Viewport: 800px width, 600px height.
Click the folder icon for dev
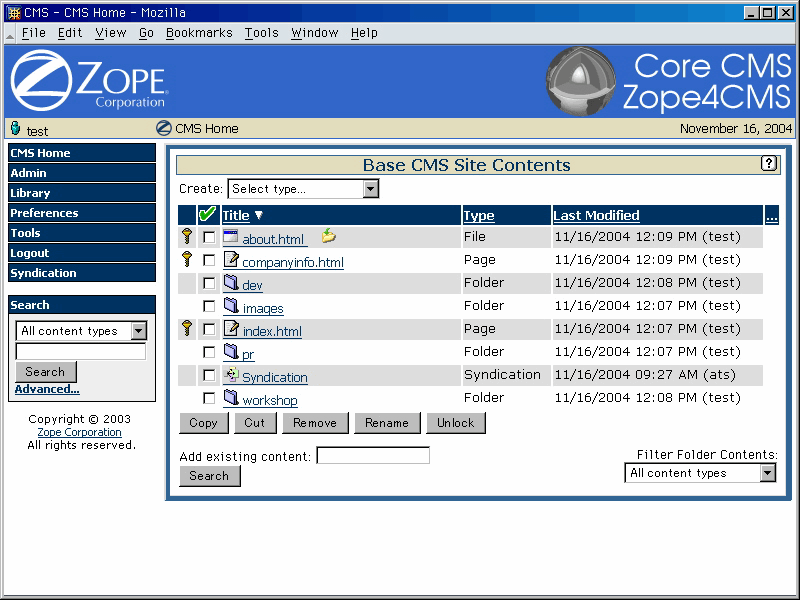click(x=231, y=282)
